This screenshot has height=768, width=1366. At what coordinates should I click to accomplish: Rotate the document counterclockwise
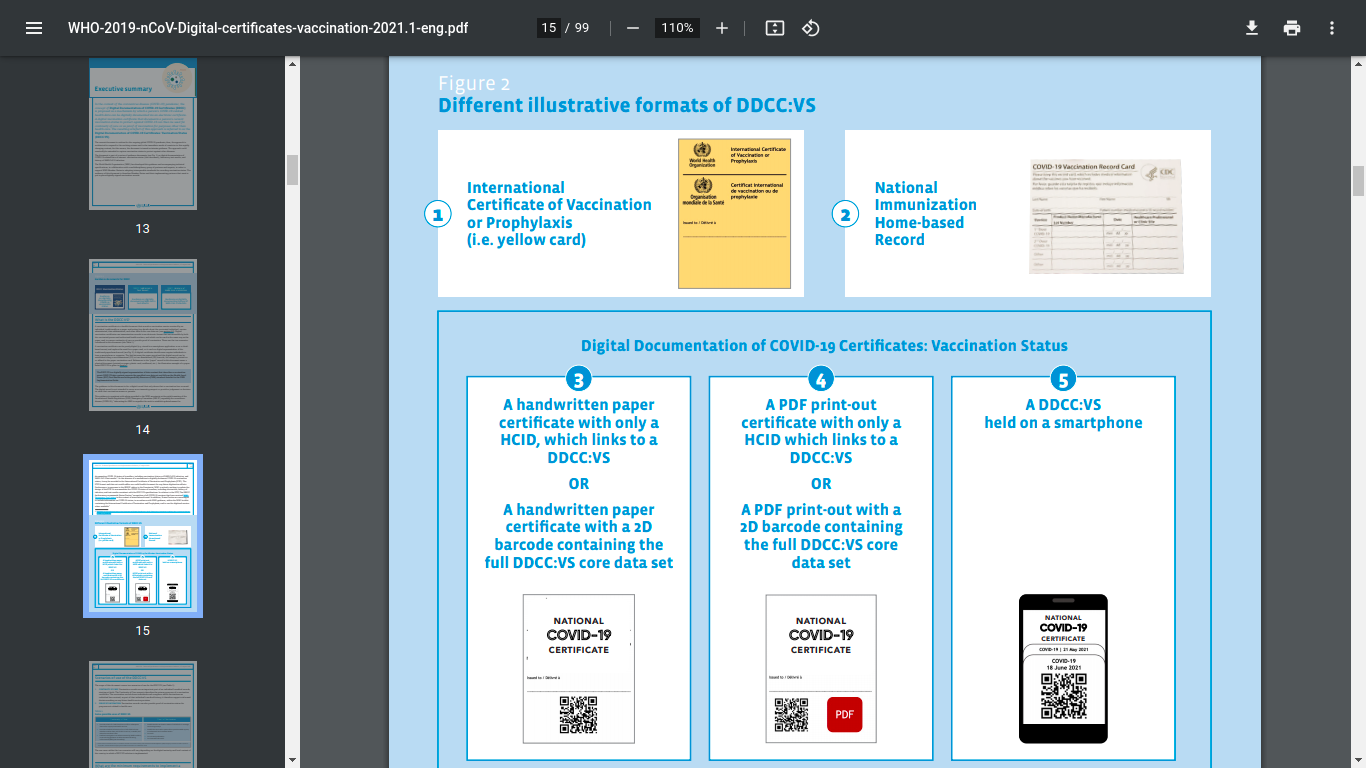811,28
